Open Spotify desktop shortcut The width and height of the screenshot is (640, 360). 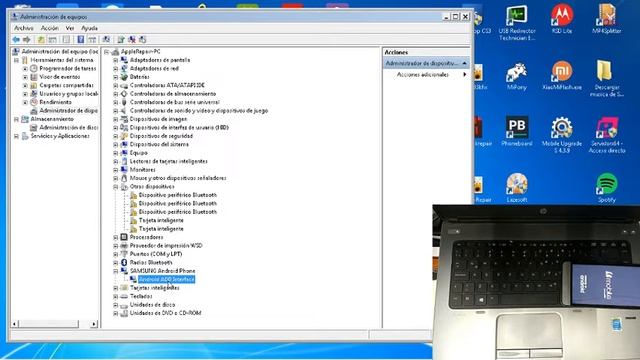click(x=607, y=188)
